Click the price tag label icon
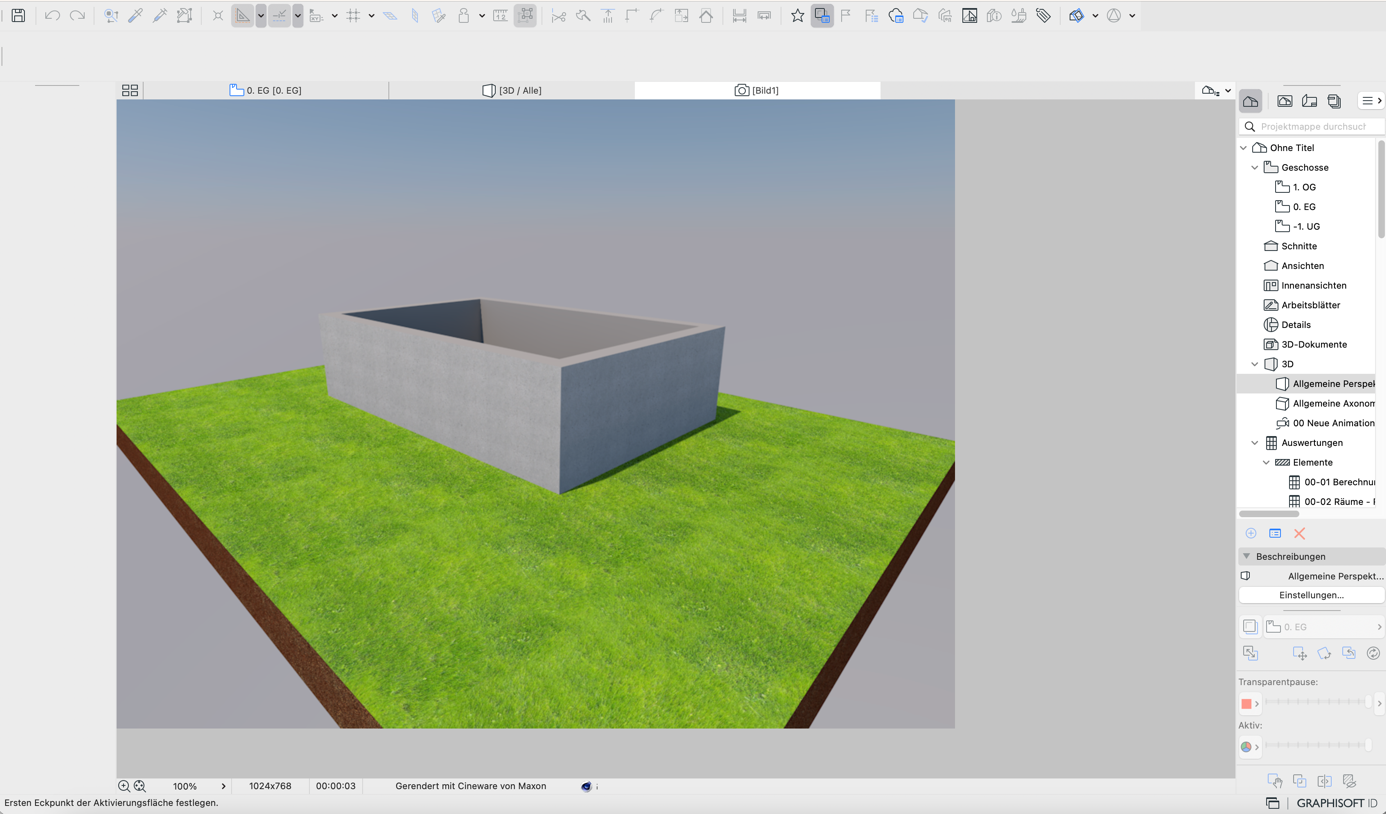The image size is (1386, 814). pos(1043,16)
